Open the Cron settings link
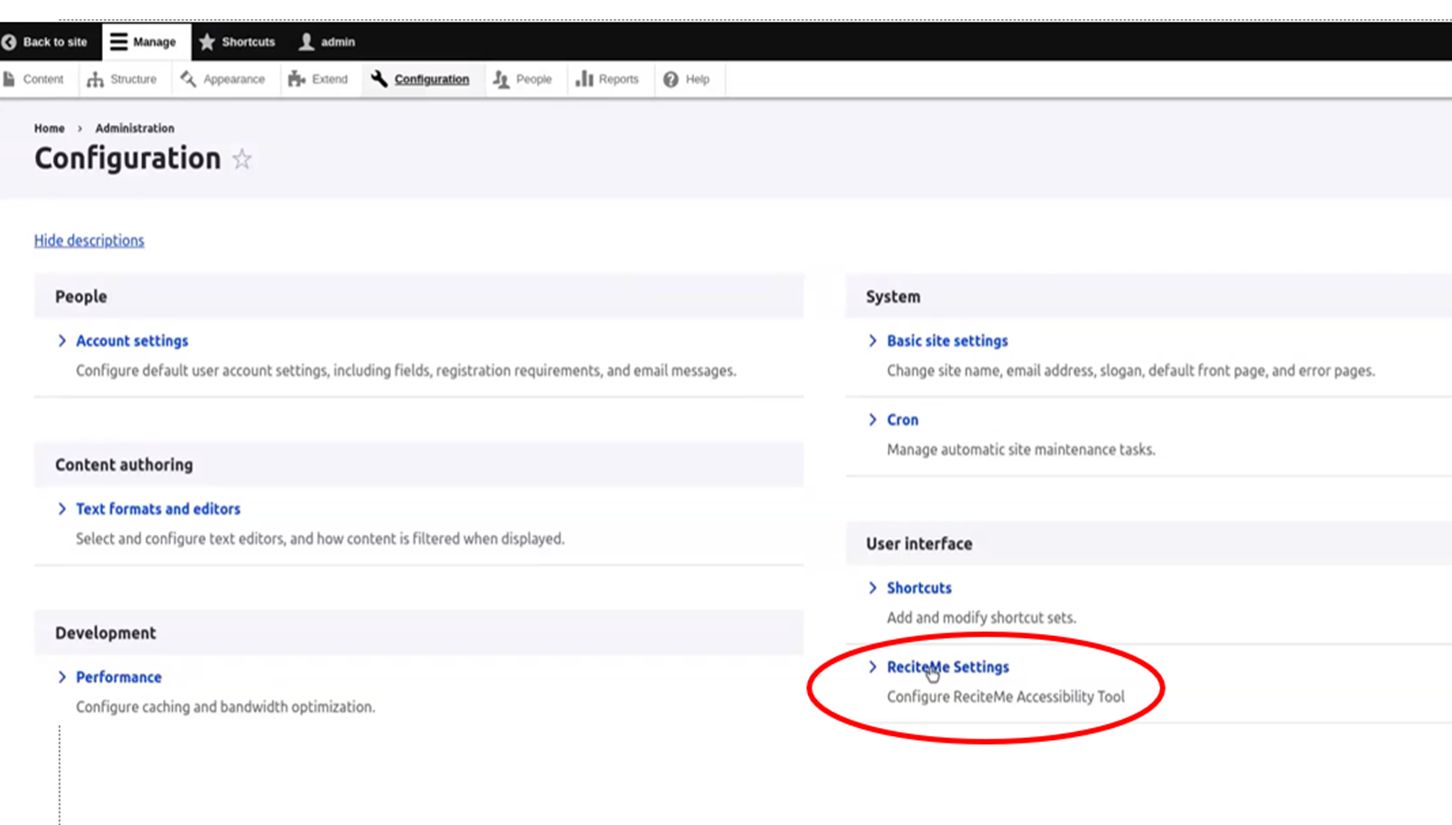Image resolution: width=1452 pixels, height=825 pixels. (x=901, y=419)
